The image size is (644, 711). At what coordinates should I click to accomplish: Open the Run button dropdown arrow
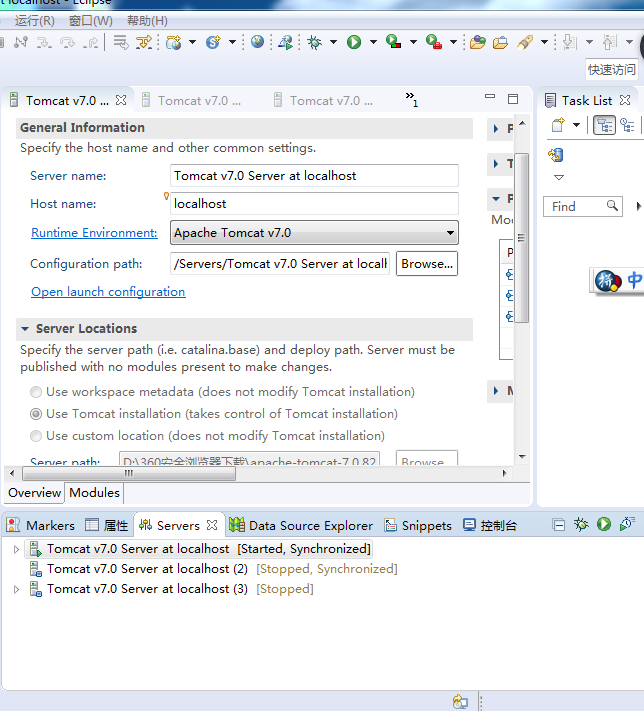pos(373,42)
